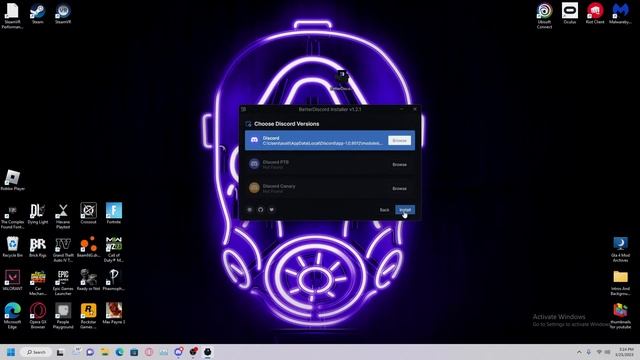This screenshot has height=360, width=640.
Task: Open the Windows Start menu
Action: tap(11, 352)
